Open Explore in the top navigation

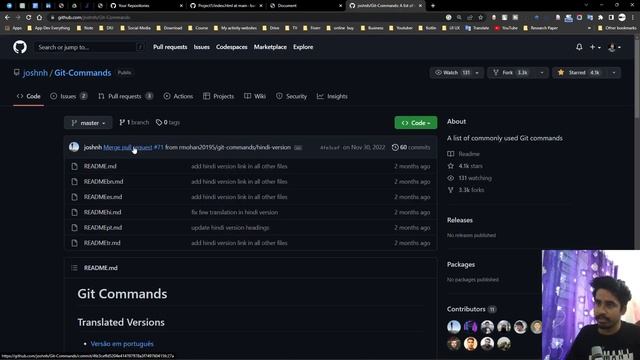[x=303, y=47]
